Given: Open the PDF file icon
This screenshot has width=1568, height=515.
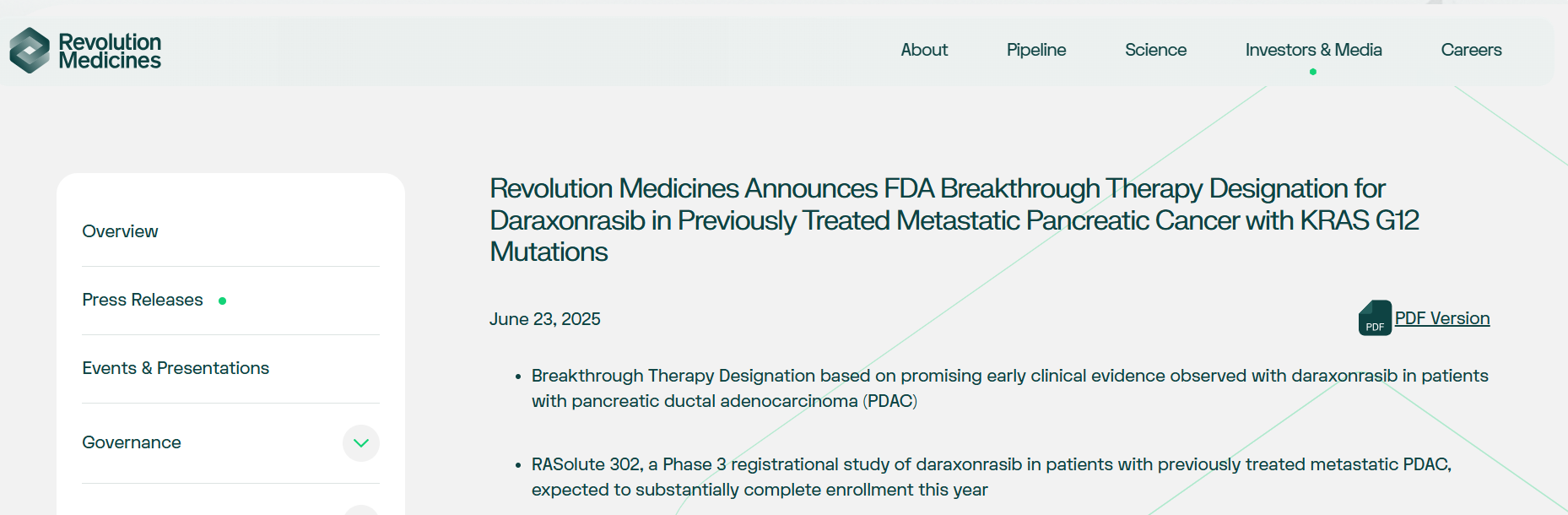Looking at the screenshot, I should 1375,318.
